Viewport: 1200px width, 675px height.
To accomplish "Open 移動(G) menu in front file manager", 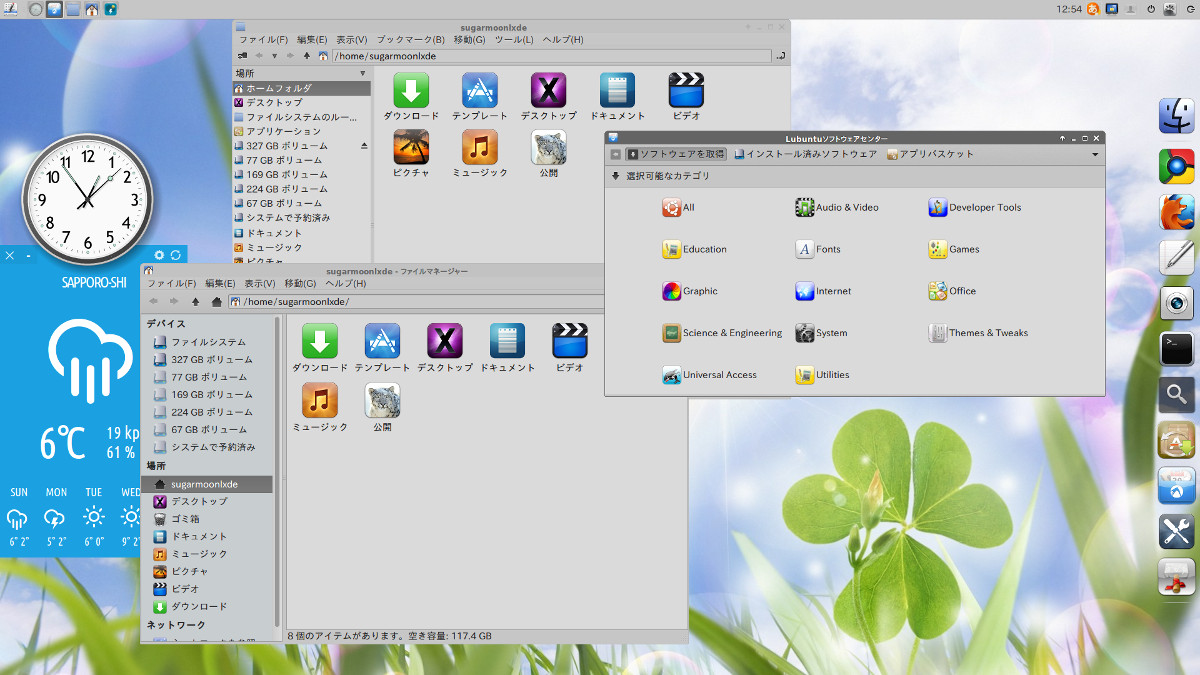I will tap(301, 284).
